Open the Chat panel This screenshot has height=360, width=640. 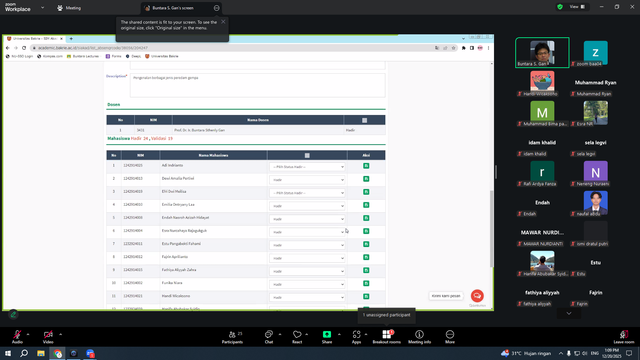click(269, 337)
